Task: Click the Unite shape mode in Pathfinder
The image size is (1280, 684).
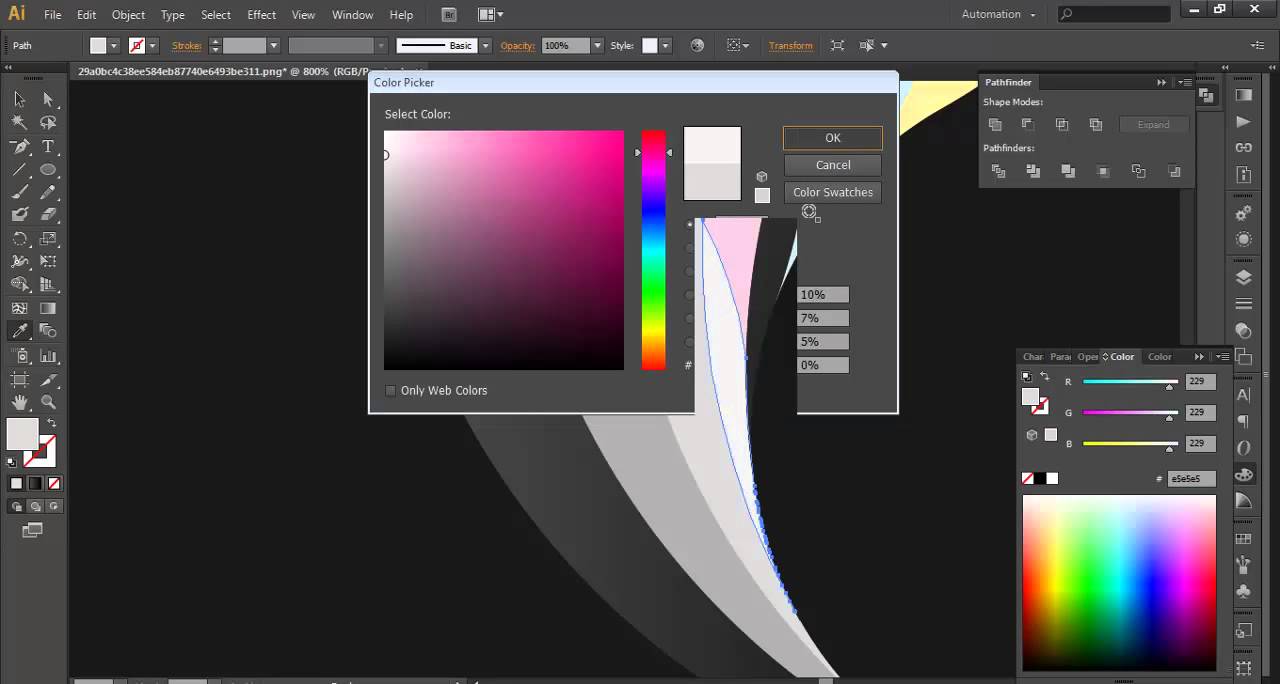Action: [995, 125]
